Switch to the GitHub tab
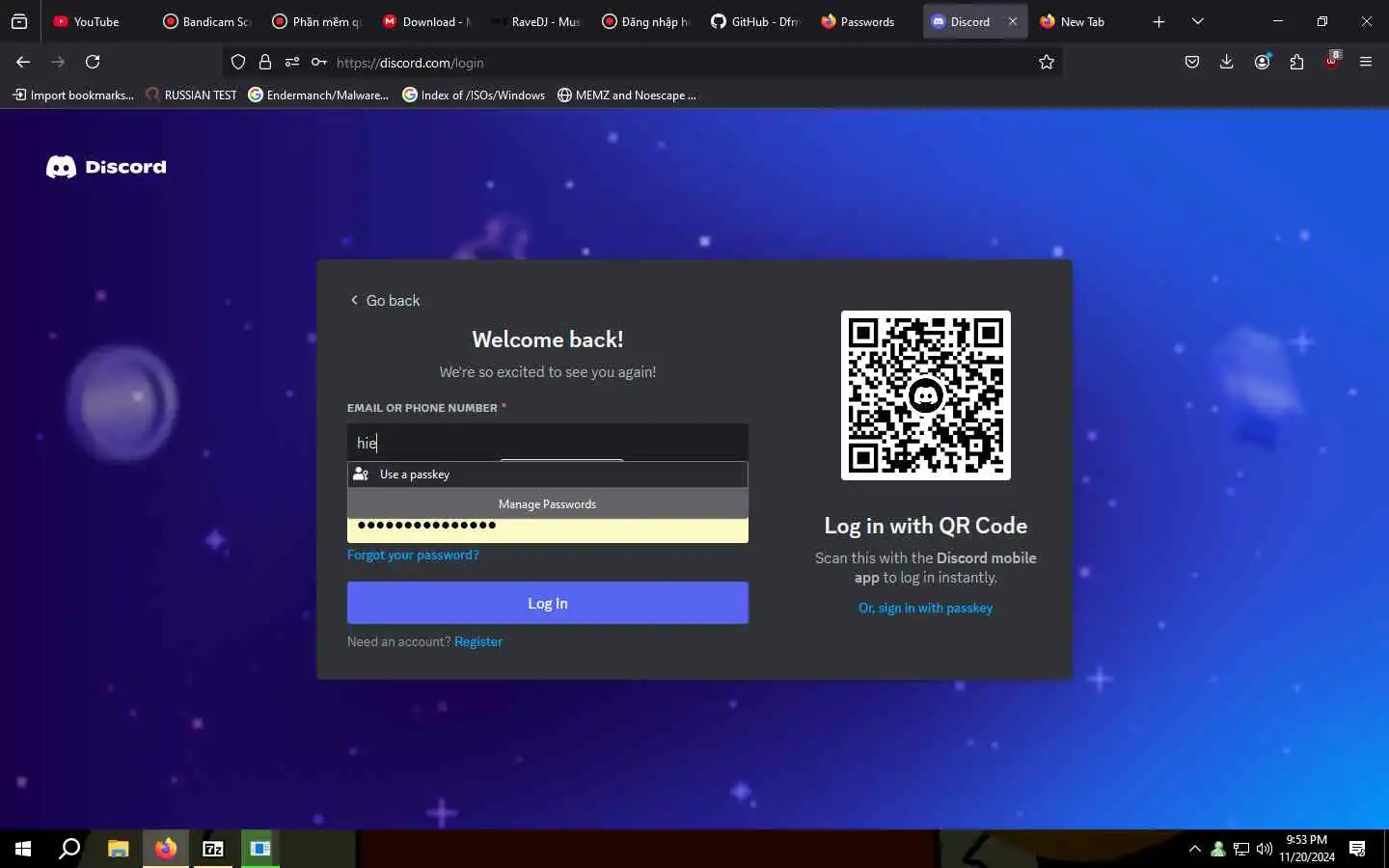 pos(756,21)
